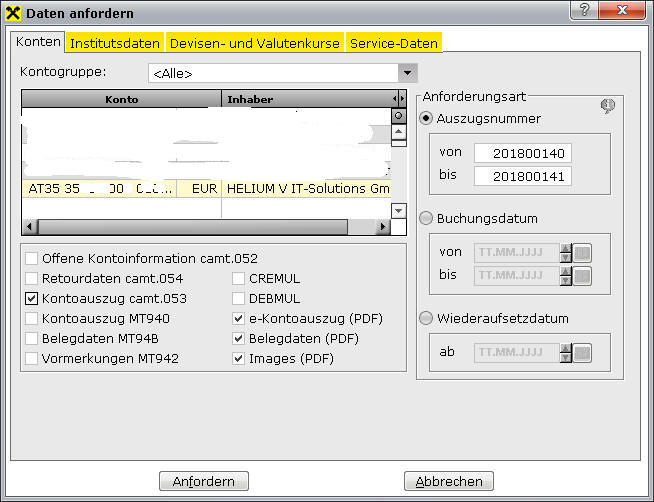
Task: Toggle e-Kontoauszug (PDF) checkbox
Action: [239, 318]
